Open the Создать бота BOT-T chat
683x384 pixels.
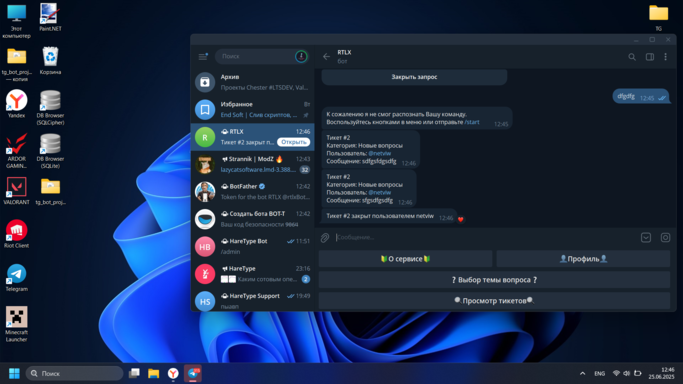[x=253, y=219]
